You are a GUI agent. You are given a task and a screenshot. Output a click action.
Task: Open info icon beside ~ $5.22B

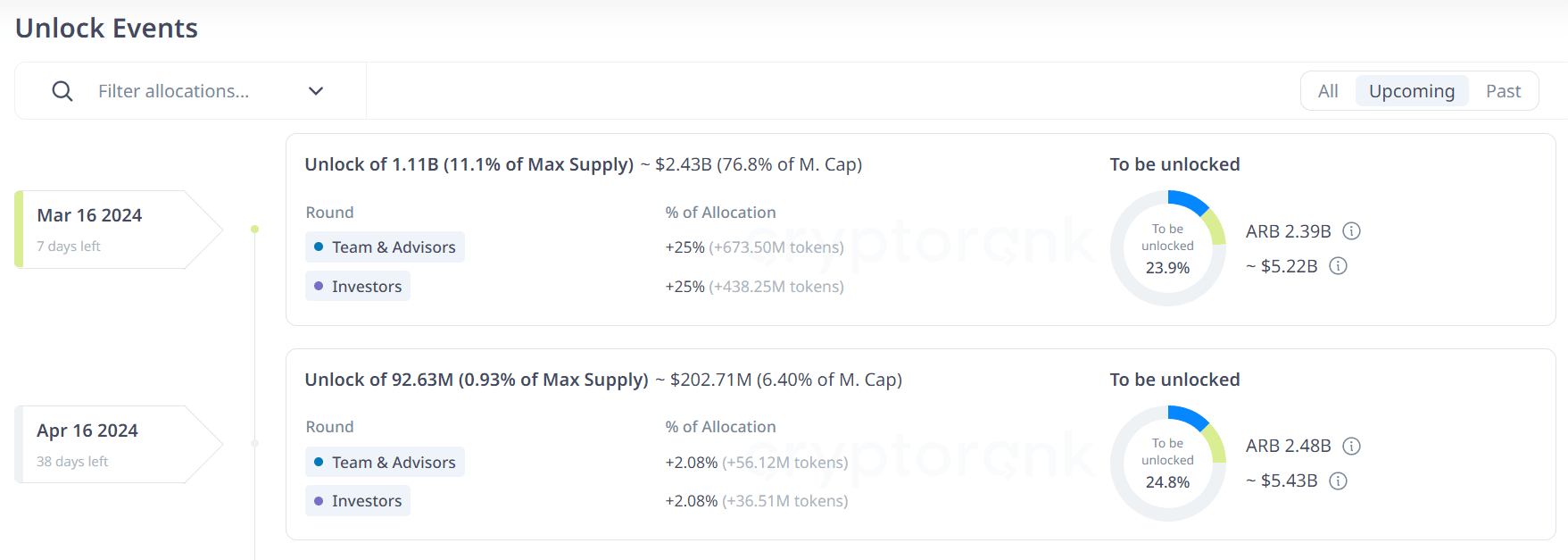pos(1339,266)
